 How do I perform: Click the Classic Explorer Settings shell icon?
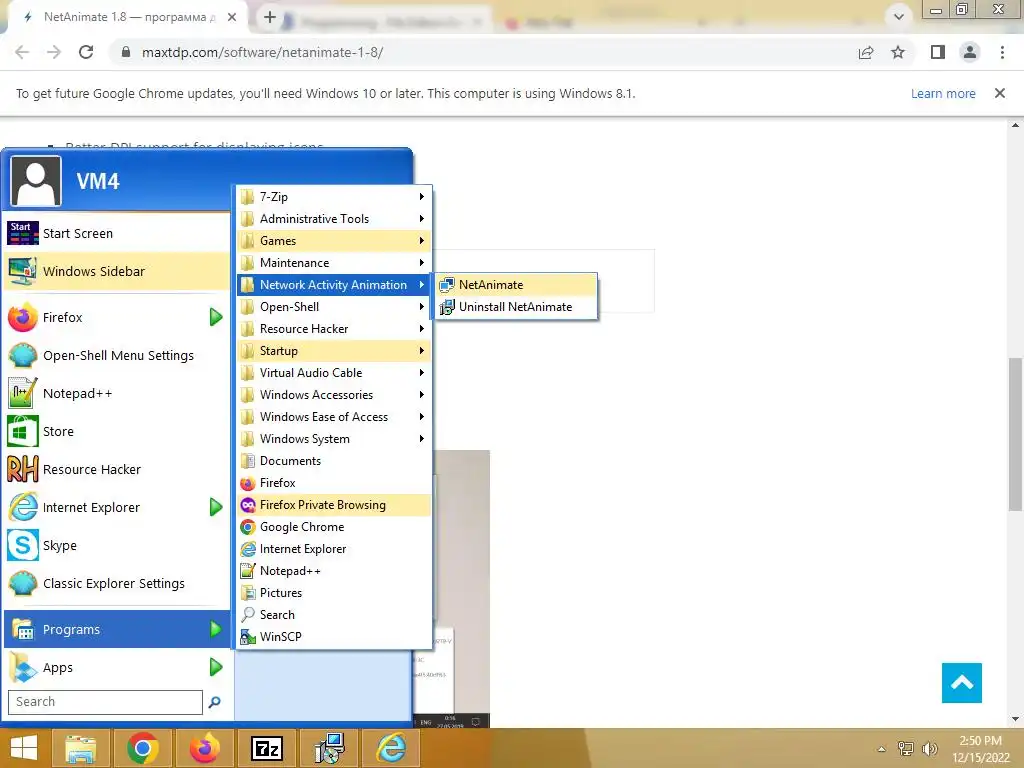click(23, 583)
